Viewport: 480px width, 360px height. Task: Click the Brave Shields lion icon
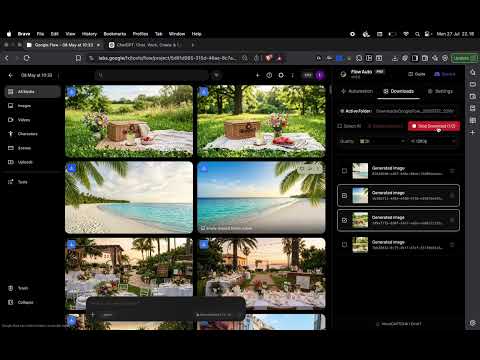[x=269, y=58]
